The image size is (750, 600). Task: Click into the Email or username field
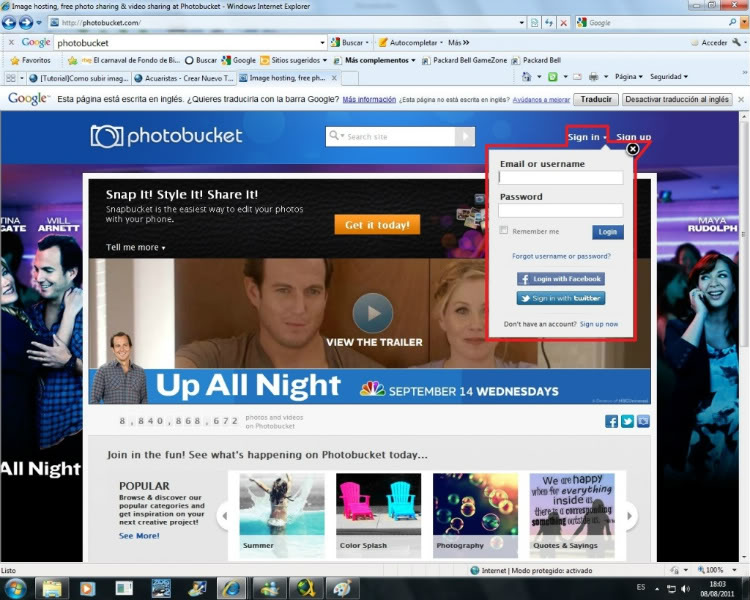[561, 178]
